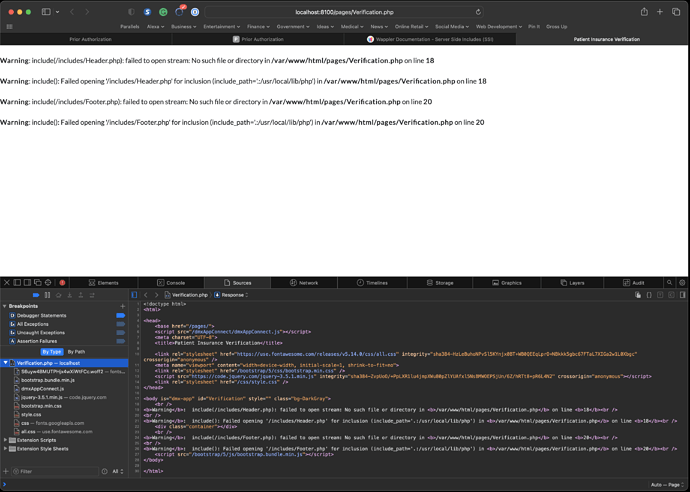This screenshot has height=492, width=690.
Task: Open Web Development bookmarks dropdown
Action: click(499, 26)
